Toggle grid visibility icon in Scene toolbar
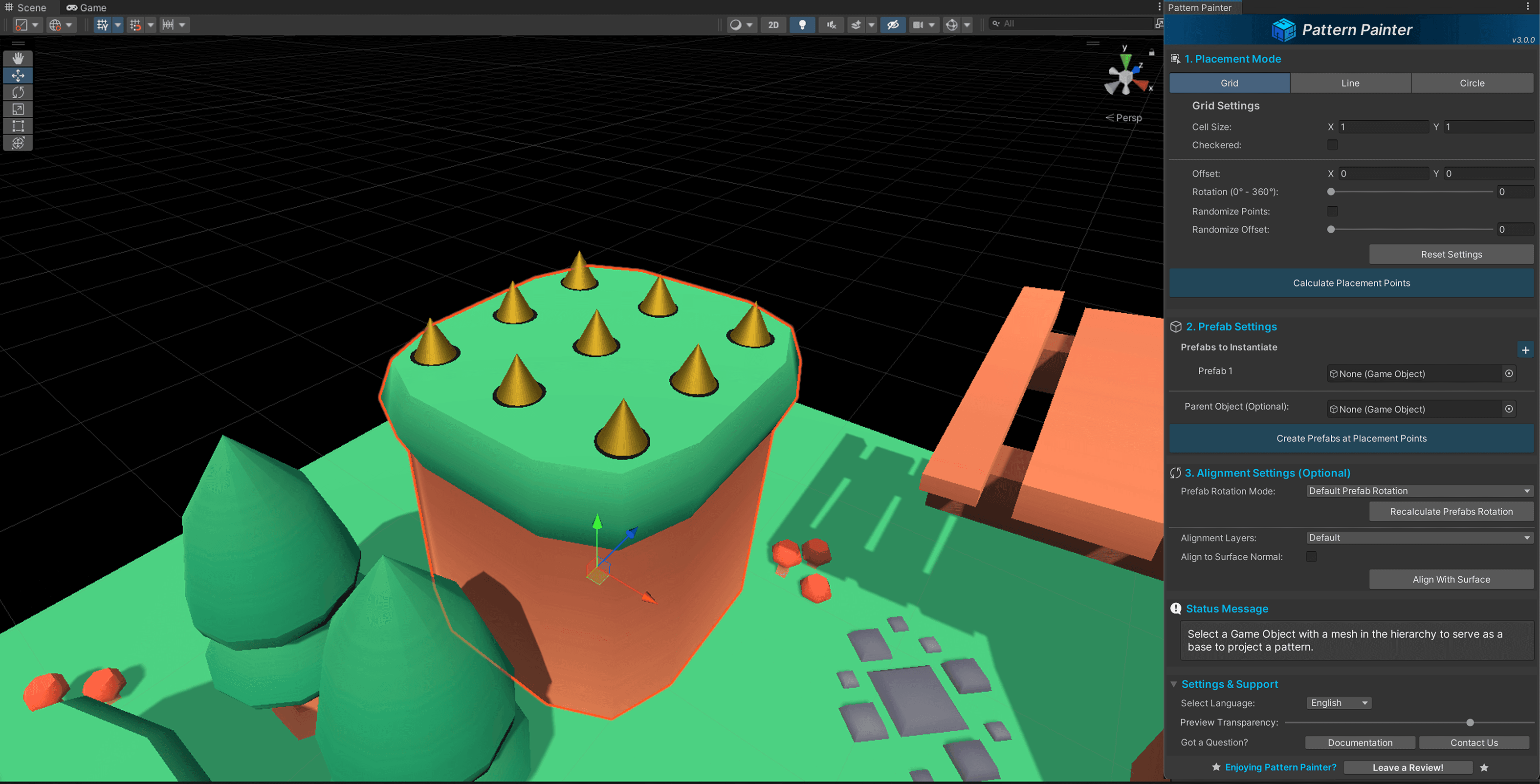 (103, 24)
